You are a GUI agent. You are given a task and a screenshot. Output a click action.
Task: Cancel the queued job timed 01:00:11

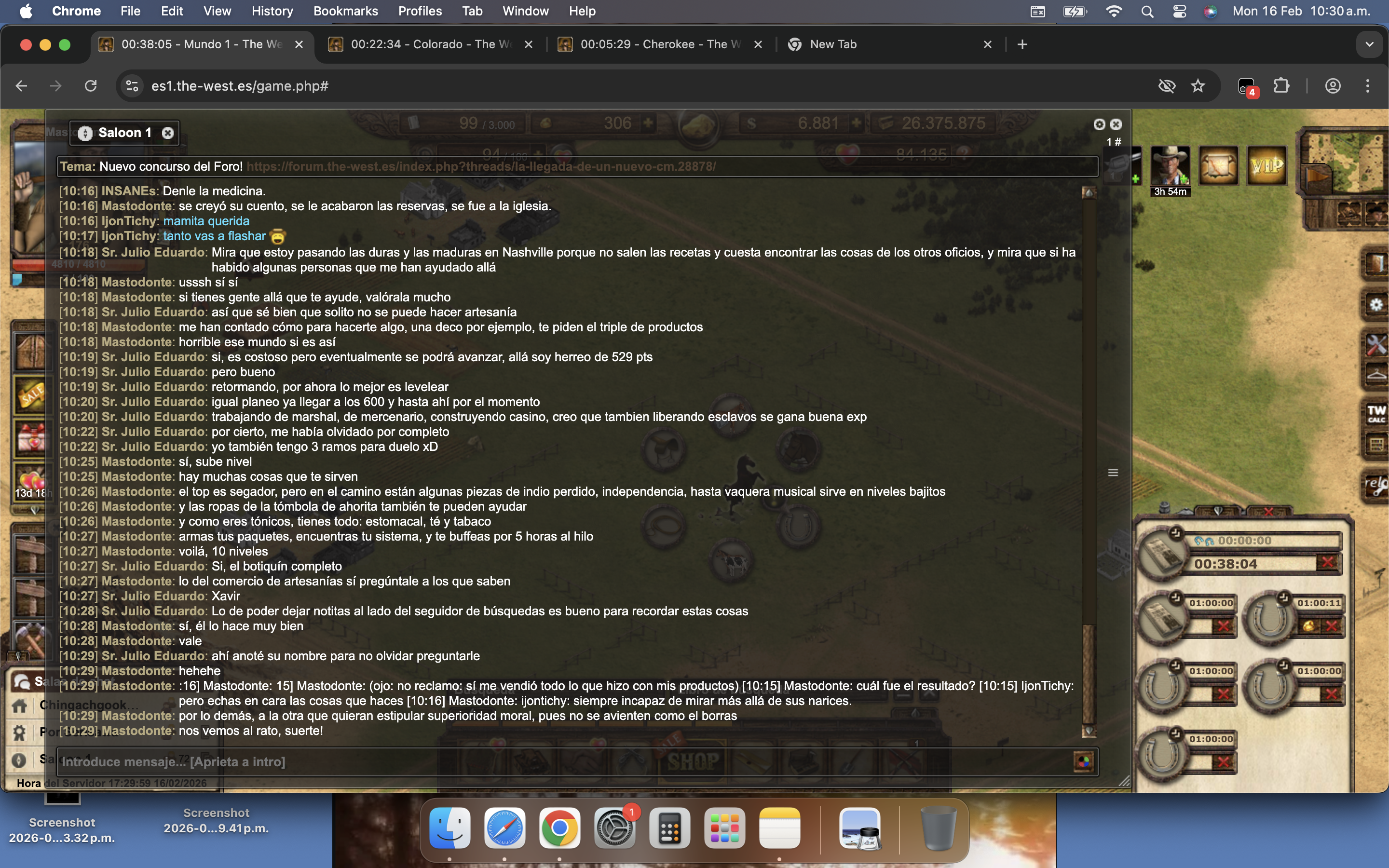click(x=1332, y=626)
